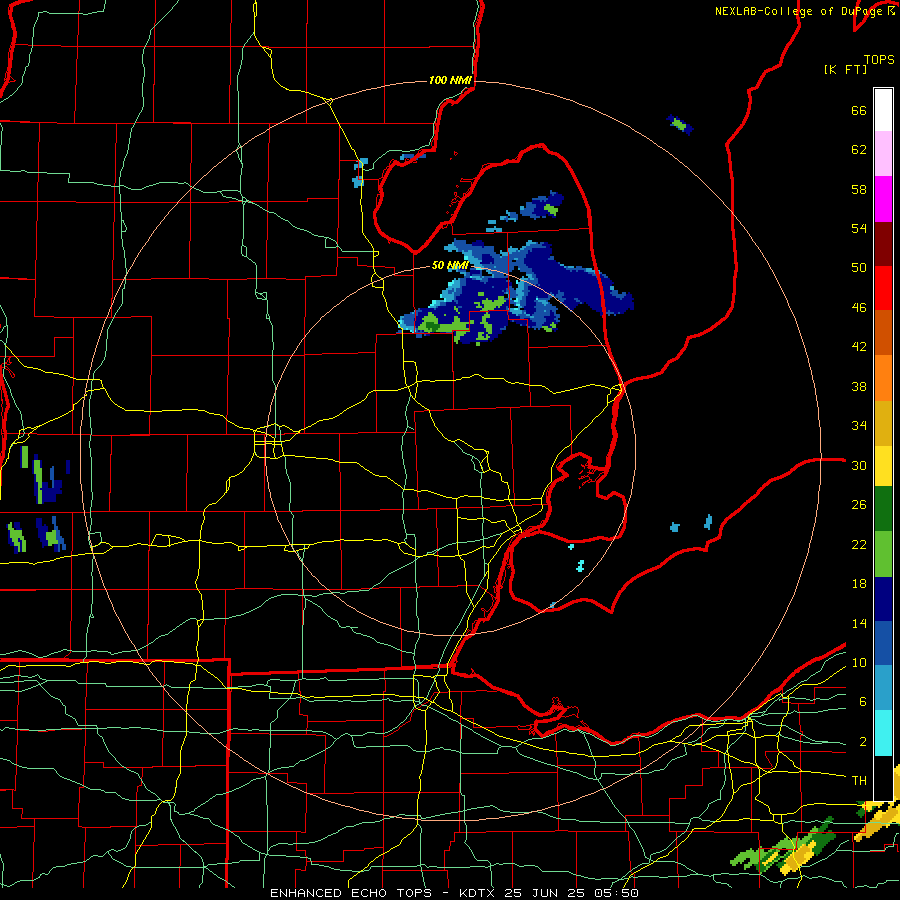Image resolution: width=900 pixels, height=900 pixels.
Task: Click the 66 legend value
Action: (859, 111)
